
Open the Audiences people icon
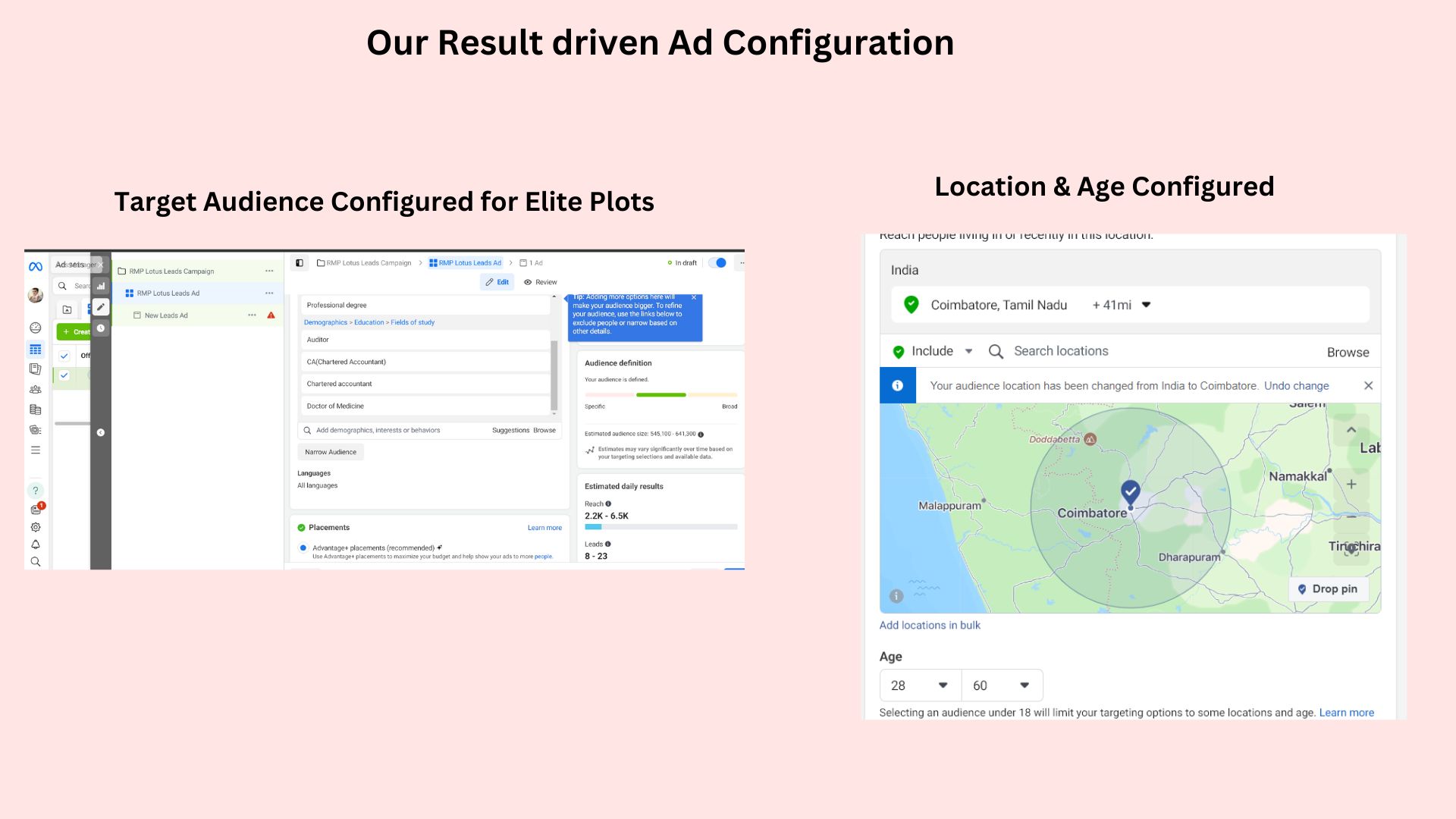click(36, 389)
